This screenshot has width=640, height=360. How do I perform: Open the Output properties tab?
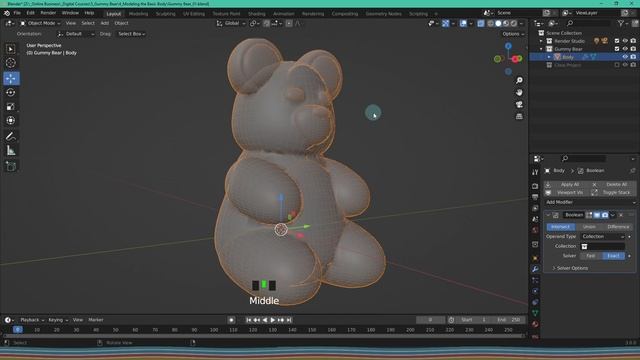coord(535,197)
